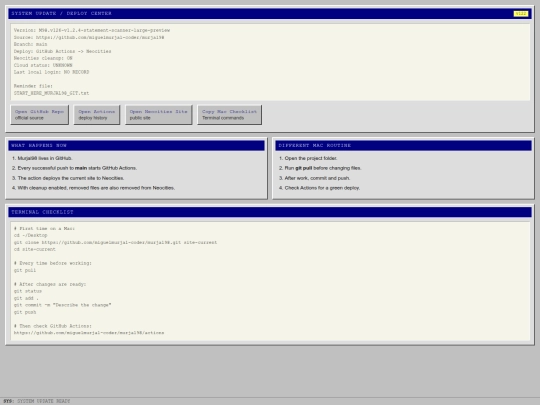Click the 'Cloud status: UNKNOWN' line
Viewport: 540px width, 405px height.
click(43, 65)
